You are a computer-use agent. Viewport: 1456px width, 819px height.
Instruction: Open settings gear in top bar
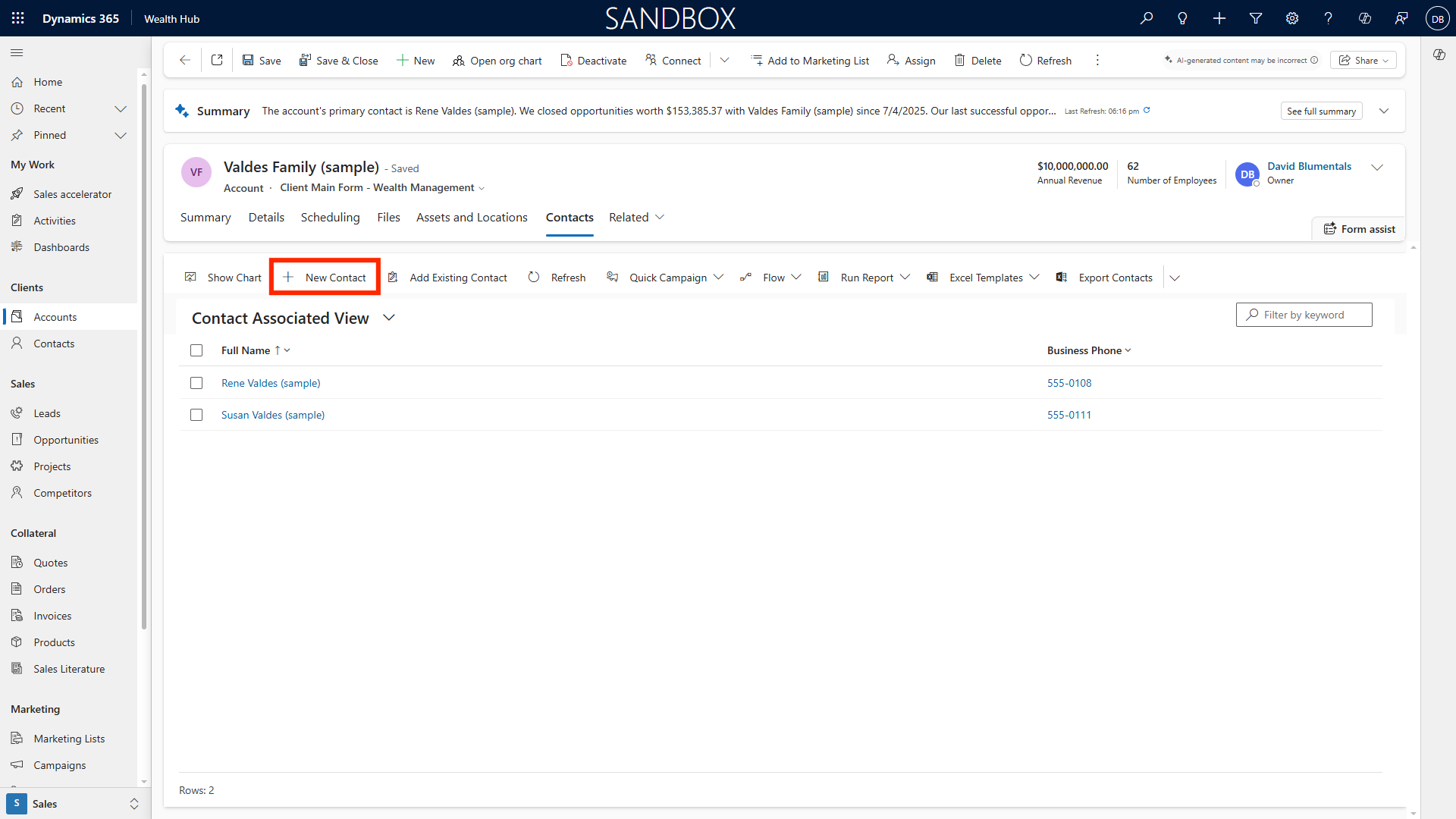click(x=1292, y=18)
